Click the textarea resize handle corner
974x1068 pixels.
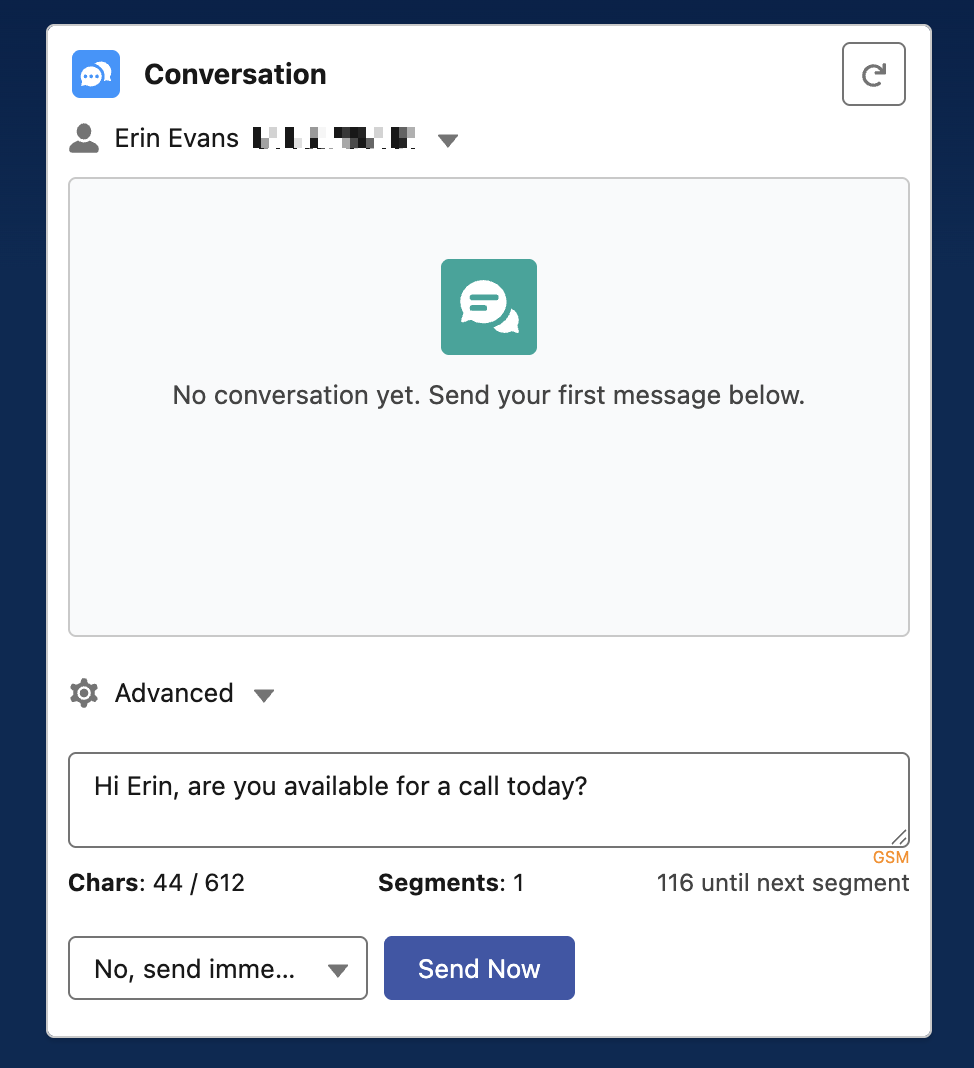899,838
